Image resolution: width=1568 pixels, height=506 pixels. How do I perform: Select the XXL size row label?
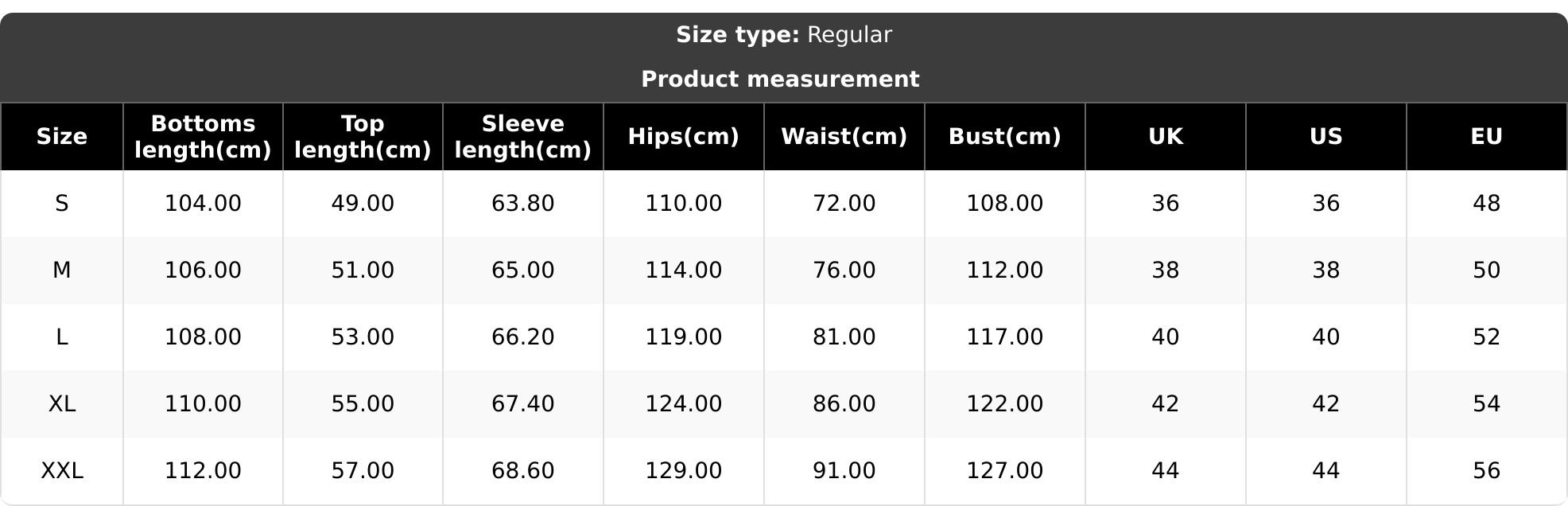click(x=62, y=471)
